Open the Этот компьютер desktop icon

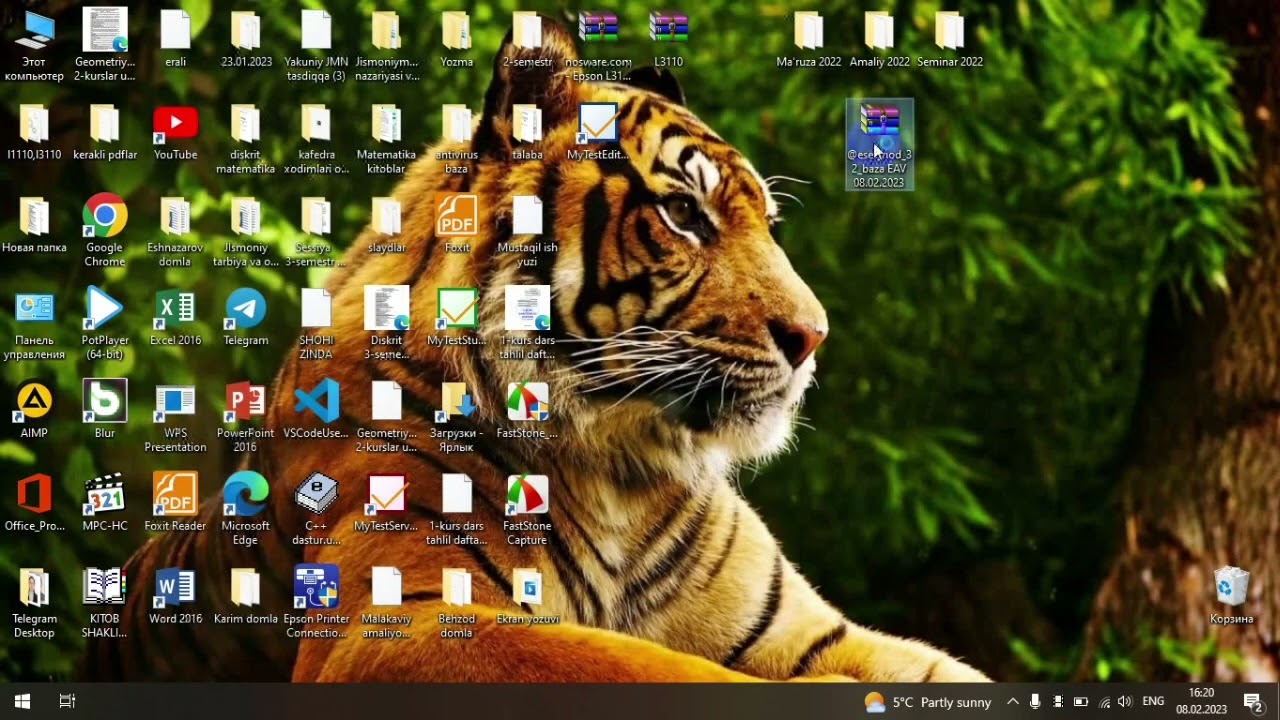pos(34,46)
